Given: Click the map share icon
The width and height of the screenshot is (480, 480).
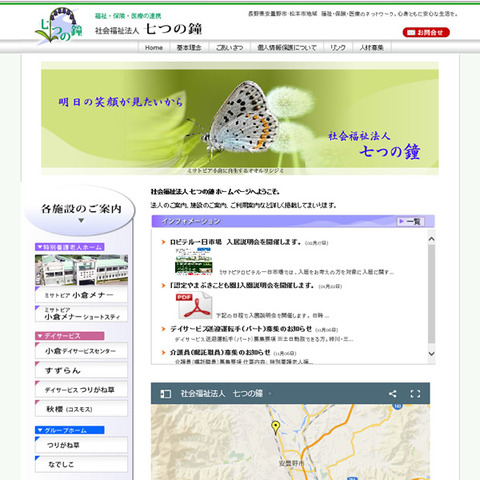Looking at the screenshot, I should coord(392,394).
